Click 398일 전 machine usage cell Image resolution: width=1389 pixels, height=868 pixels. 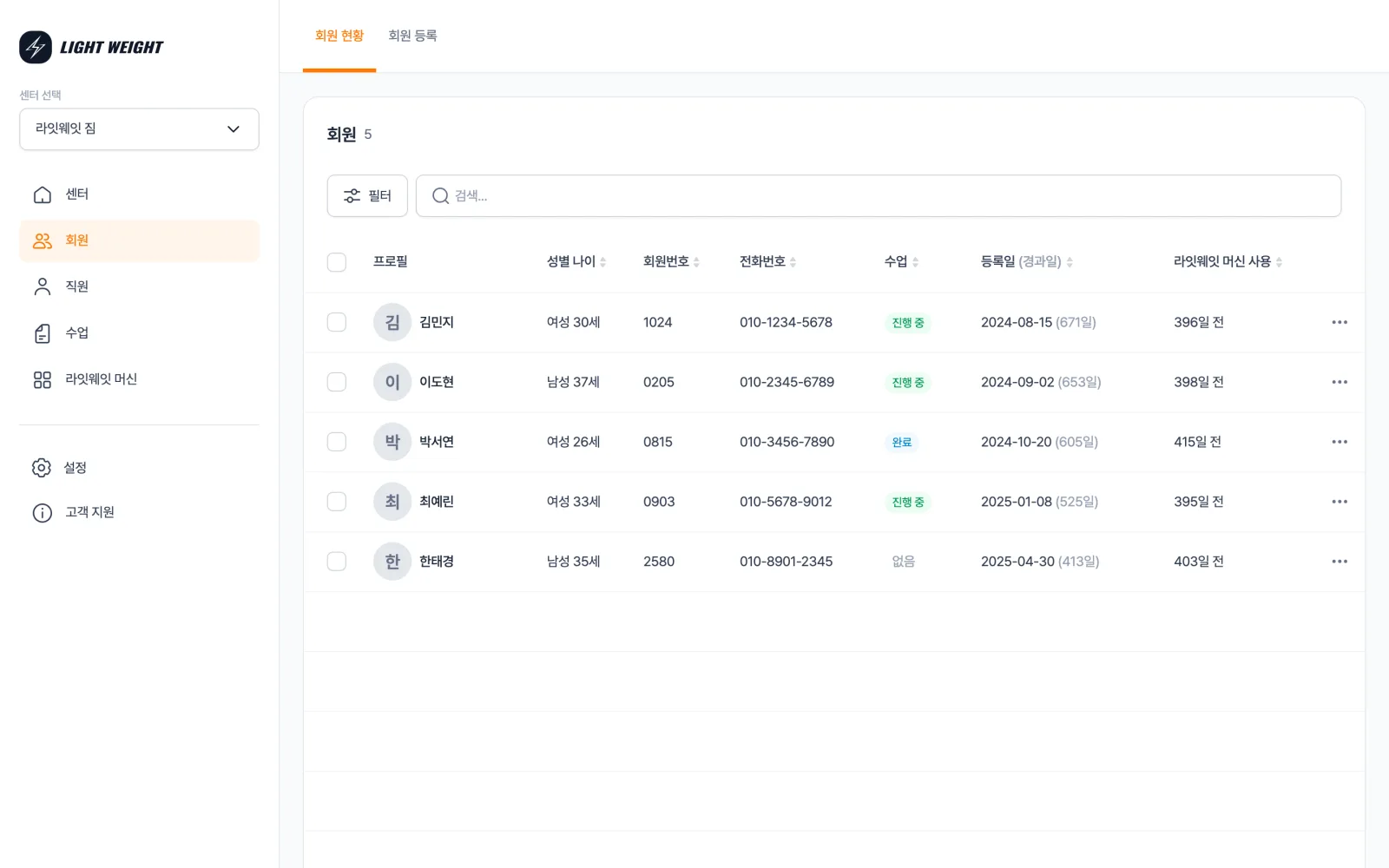pos(1199,382)
